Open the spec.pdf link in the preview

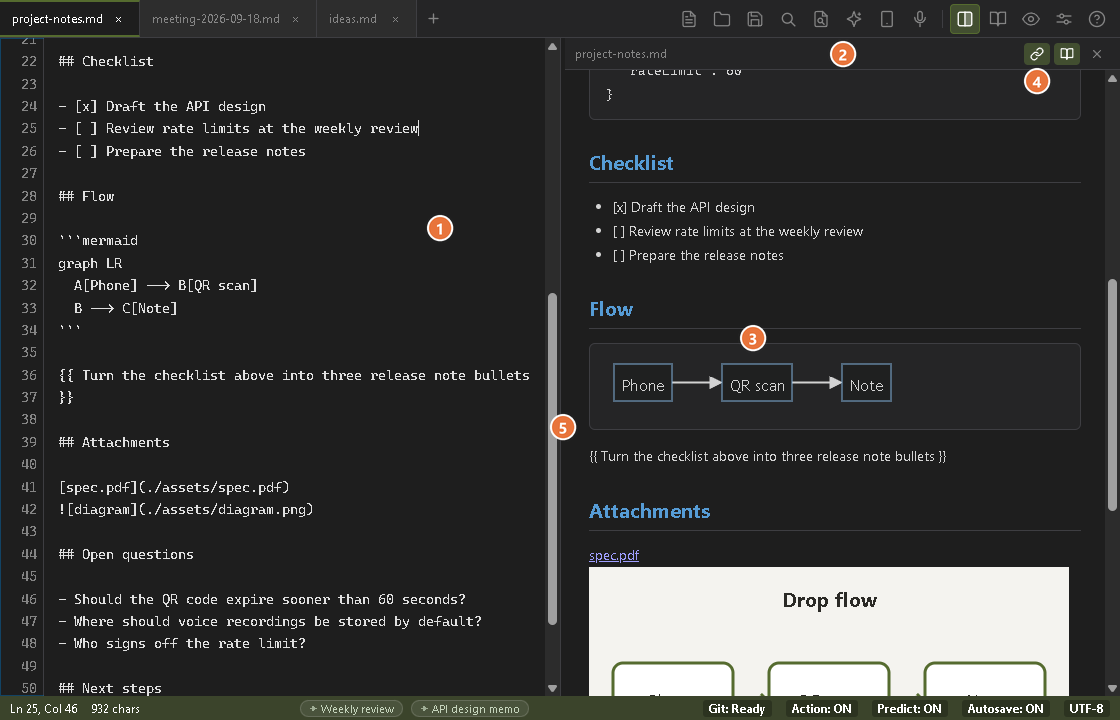pos(614,555)
